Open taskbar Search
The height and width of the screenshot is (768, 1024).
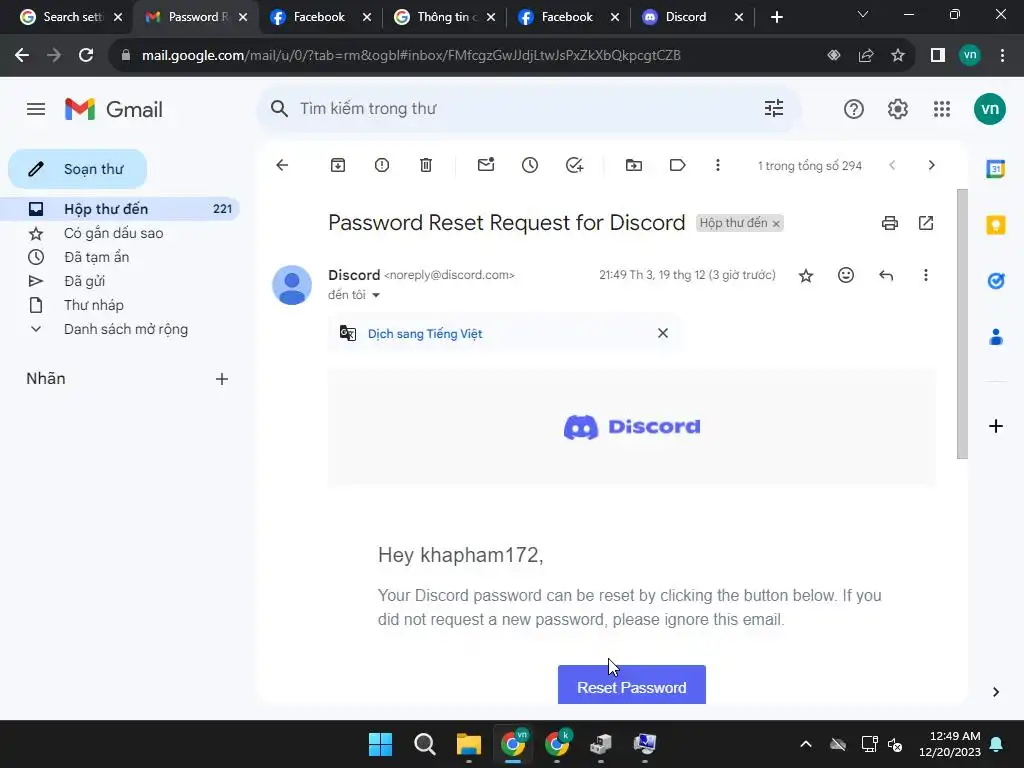424,744
